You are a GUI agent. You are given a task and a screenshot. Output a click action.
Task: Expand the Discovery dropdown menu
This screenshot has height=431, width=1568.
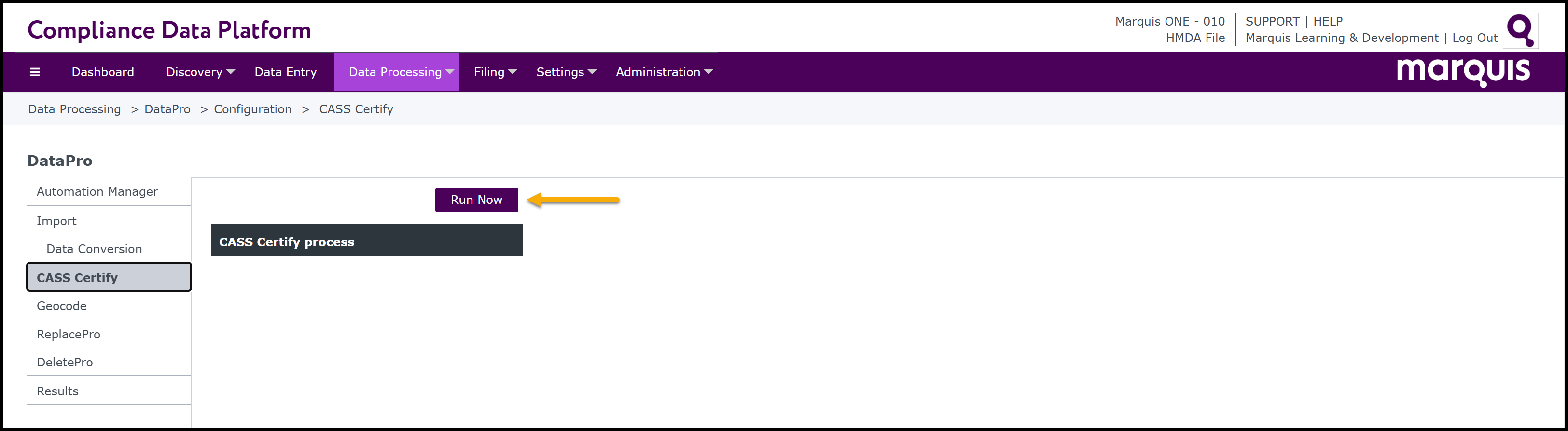click(x=200, y=72)
